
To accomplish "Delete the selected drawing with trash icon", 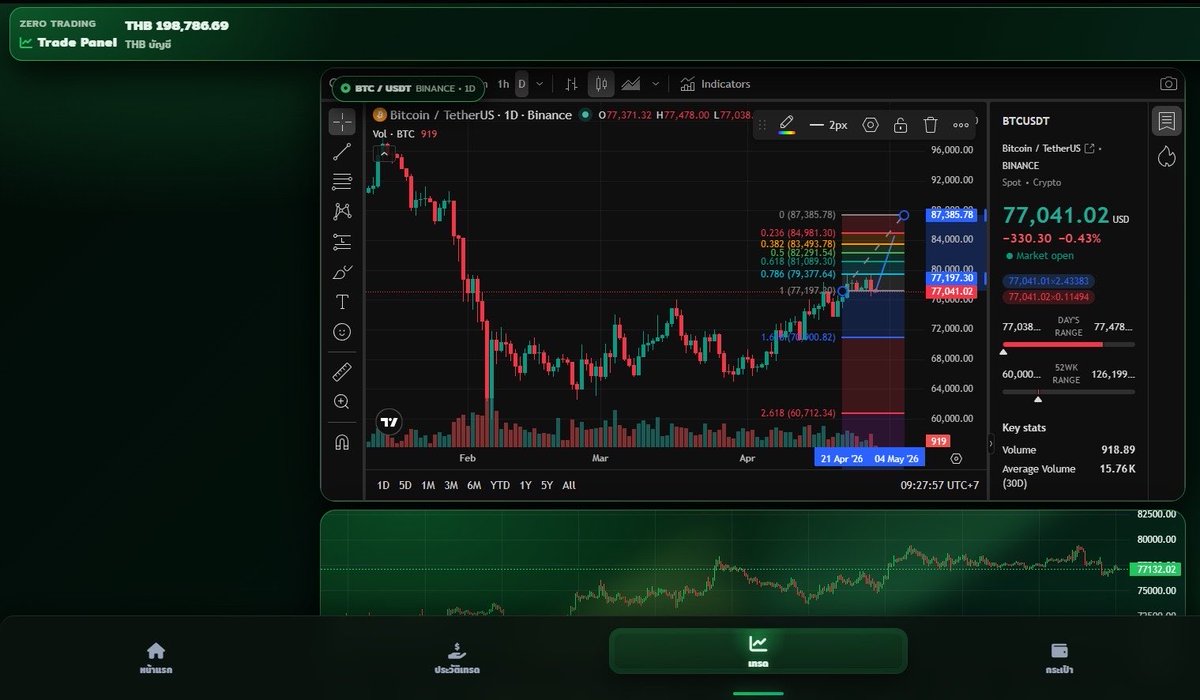I will click(930, 125).
